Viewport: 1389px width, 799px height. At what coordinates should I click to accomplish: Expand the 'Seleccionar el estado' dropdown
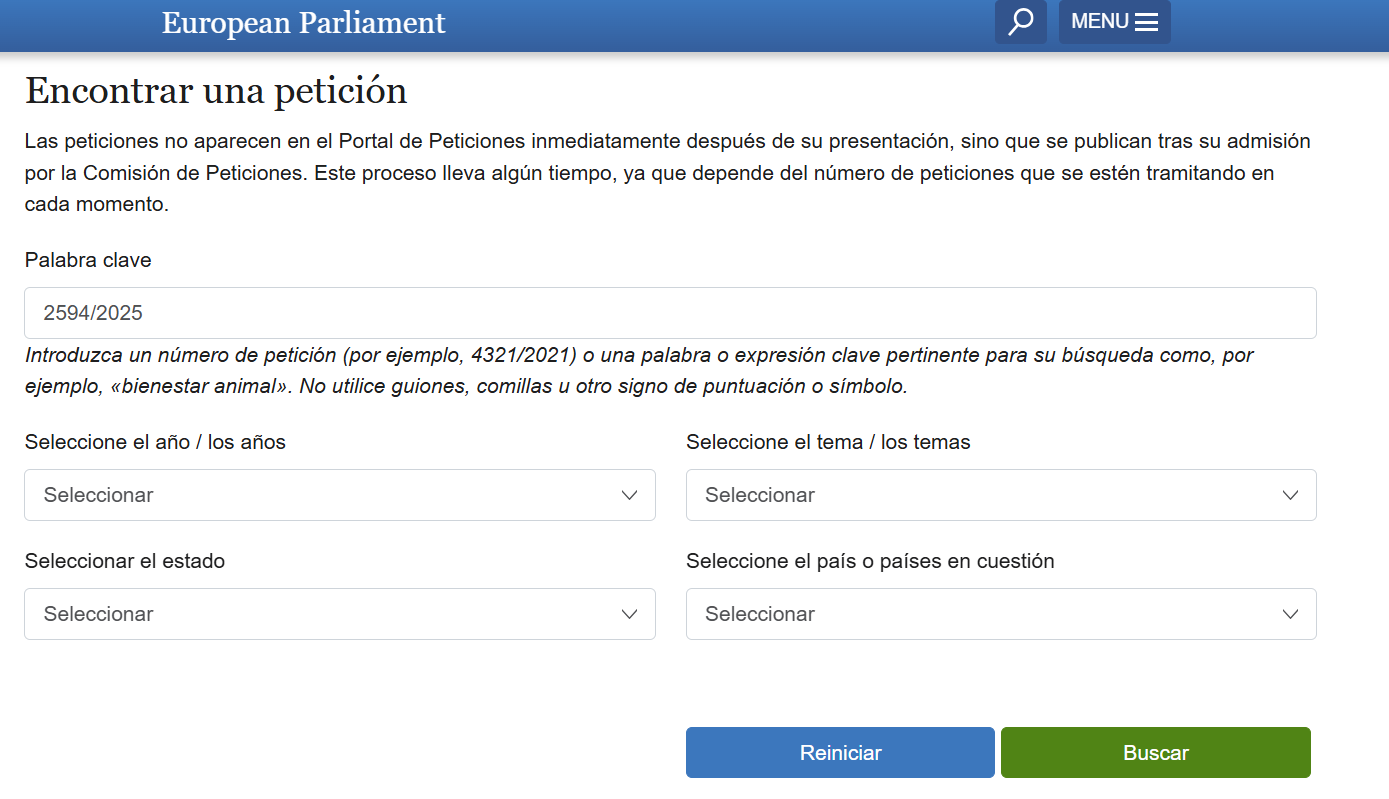pyautogui.click(x=339, y=613)
